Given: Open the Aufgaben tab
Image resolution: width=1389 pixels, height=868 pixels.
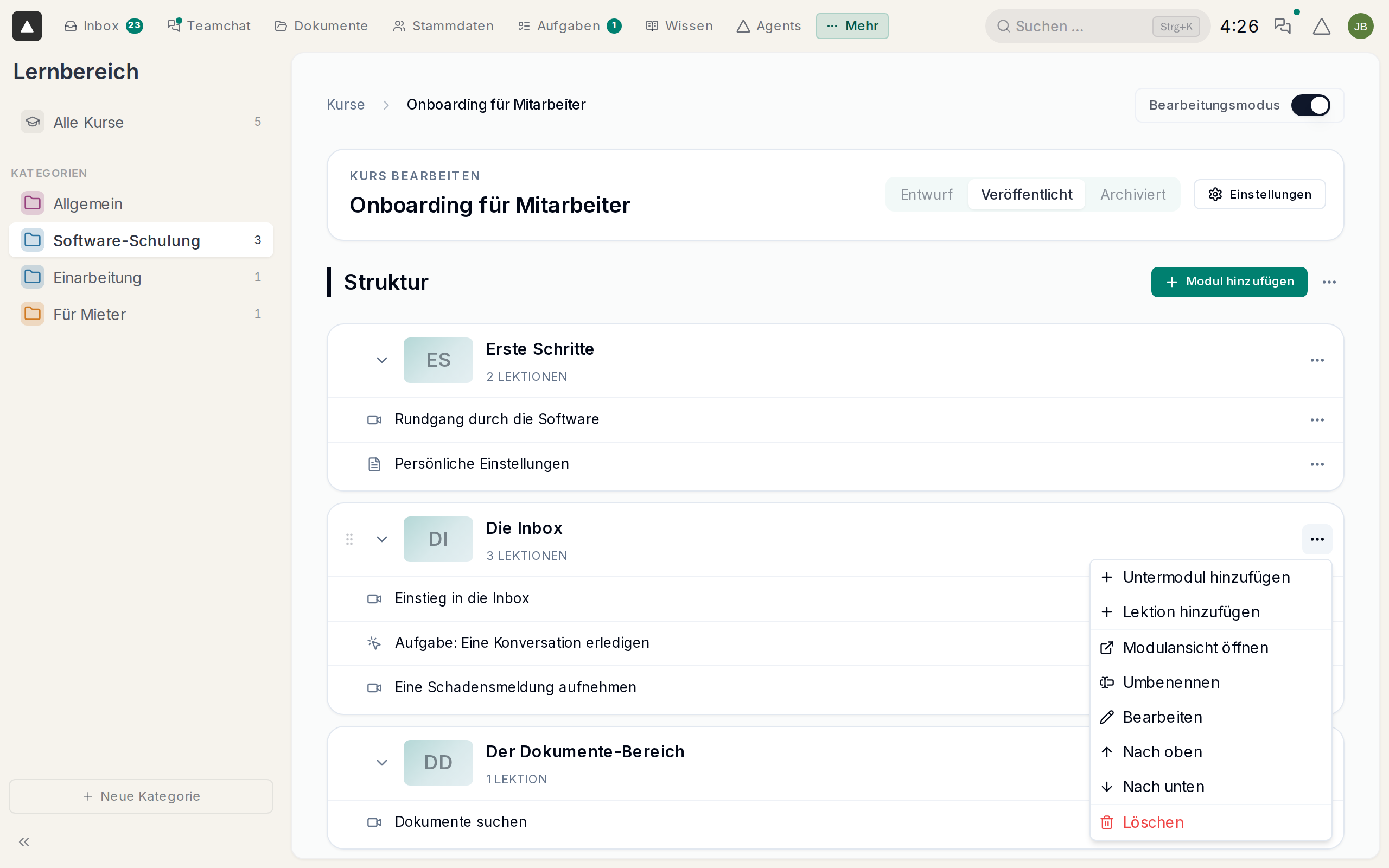Looking at the screenshot, I should click(x=569, y=26).
